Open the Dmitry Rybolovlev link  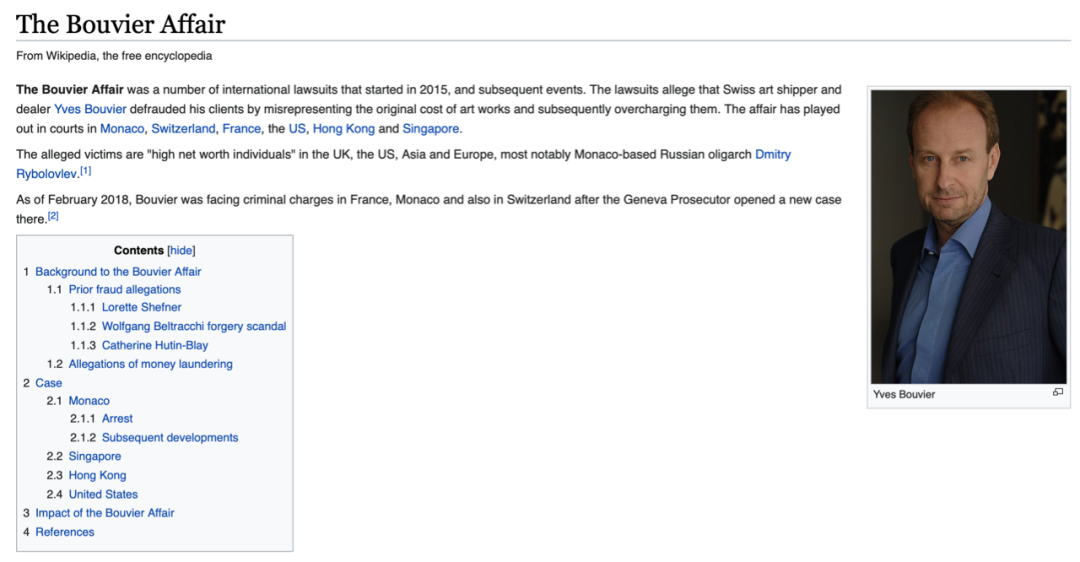(773, 154)
